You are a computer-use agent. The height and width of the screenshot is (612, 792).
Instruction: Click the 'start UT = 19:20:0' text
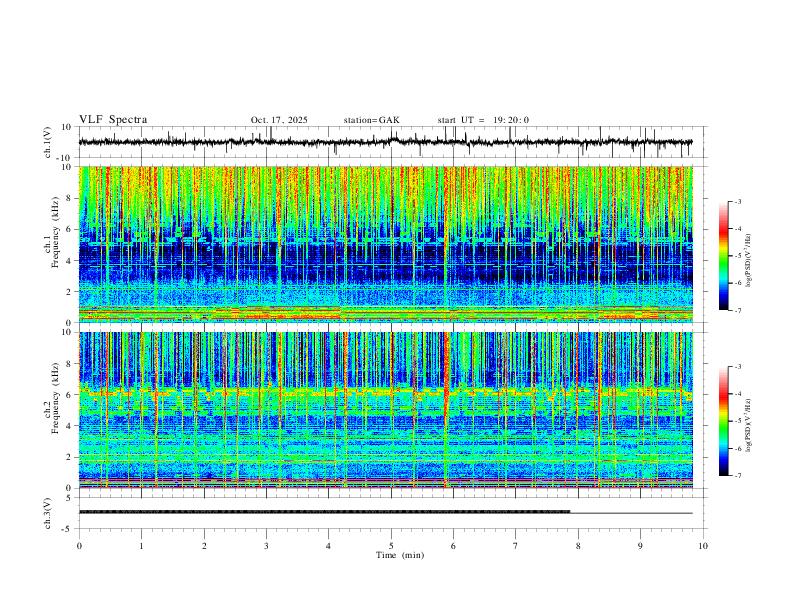[x=483, y=120]
